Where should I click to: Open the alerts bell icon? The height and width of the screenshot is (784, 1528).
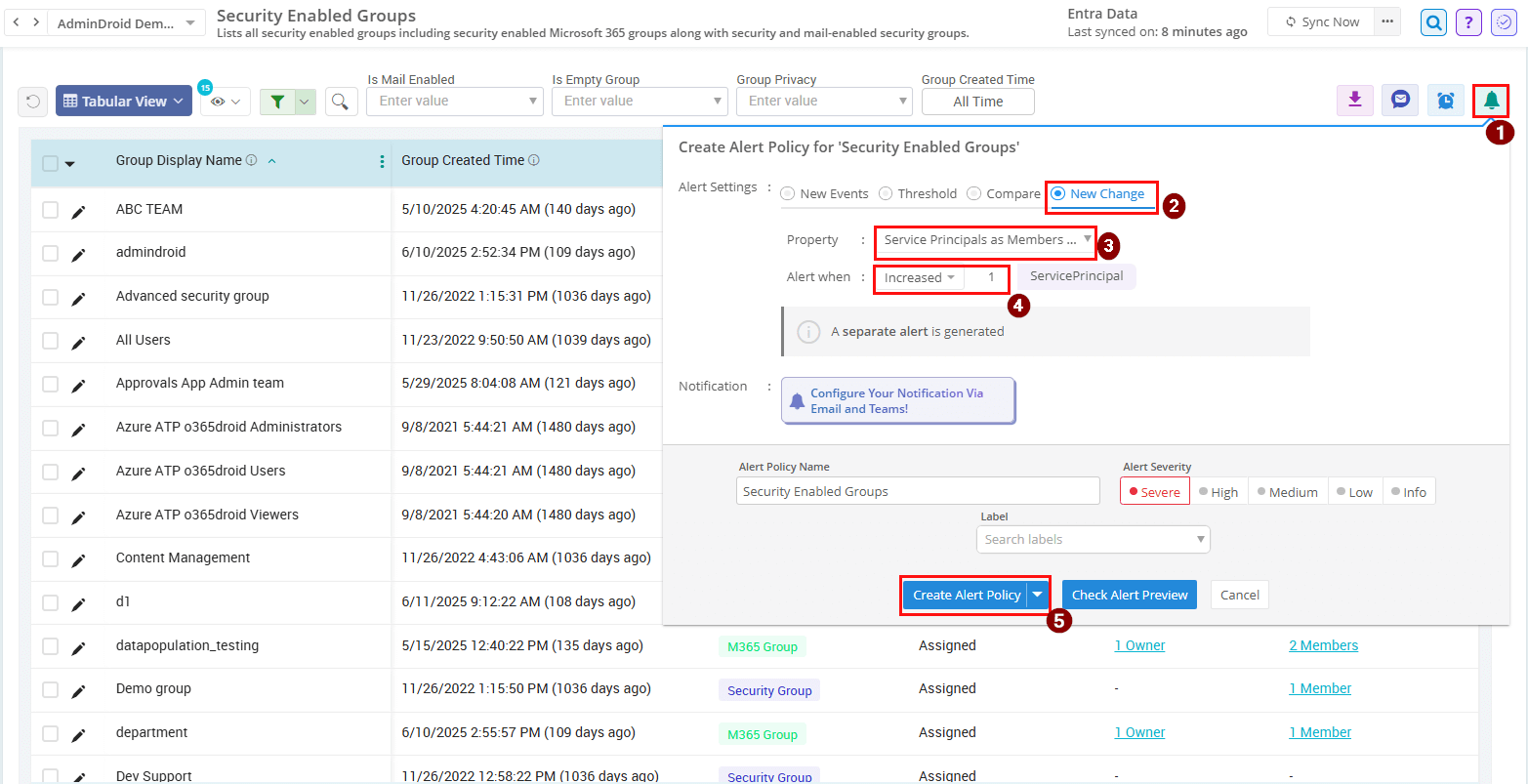pos(1491,100)
